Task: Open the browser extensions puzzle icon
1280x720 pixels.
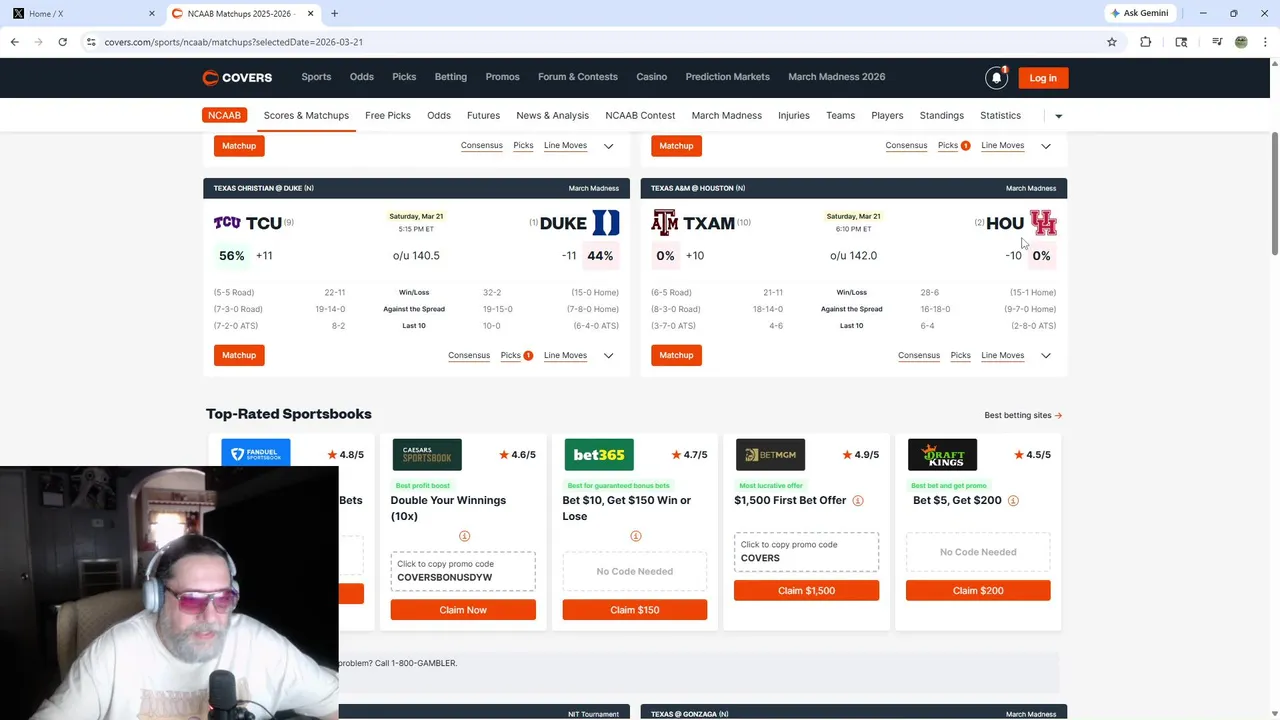Action: tap(1145, 42)
